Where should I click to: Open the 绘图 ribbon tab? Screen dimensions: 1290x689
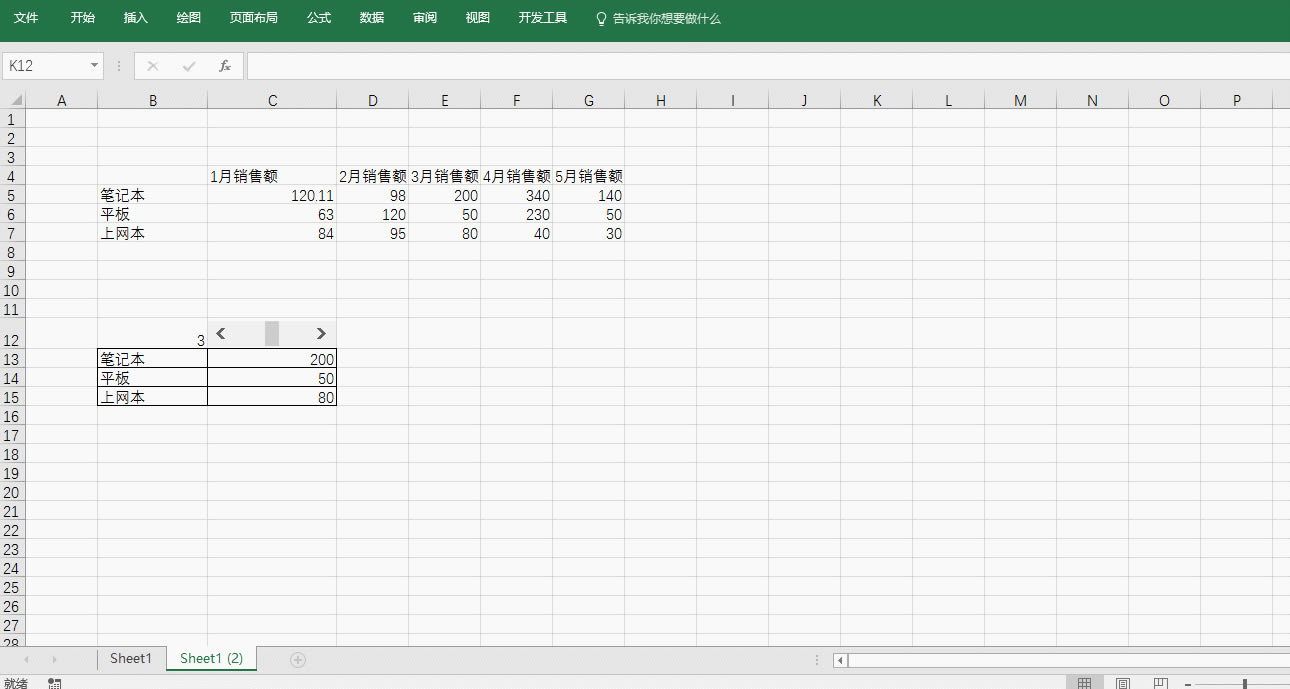point(188,18)
